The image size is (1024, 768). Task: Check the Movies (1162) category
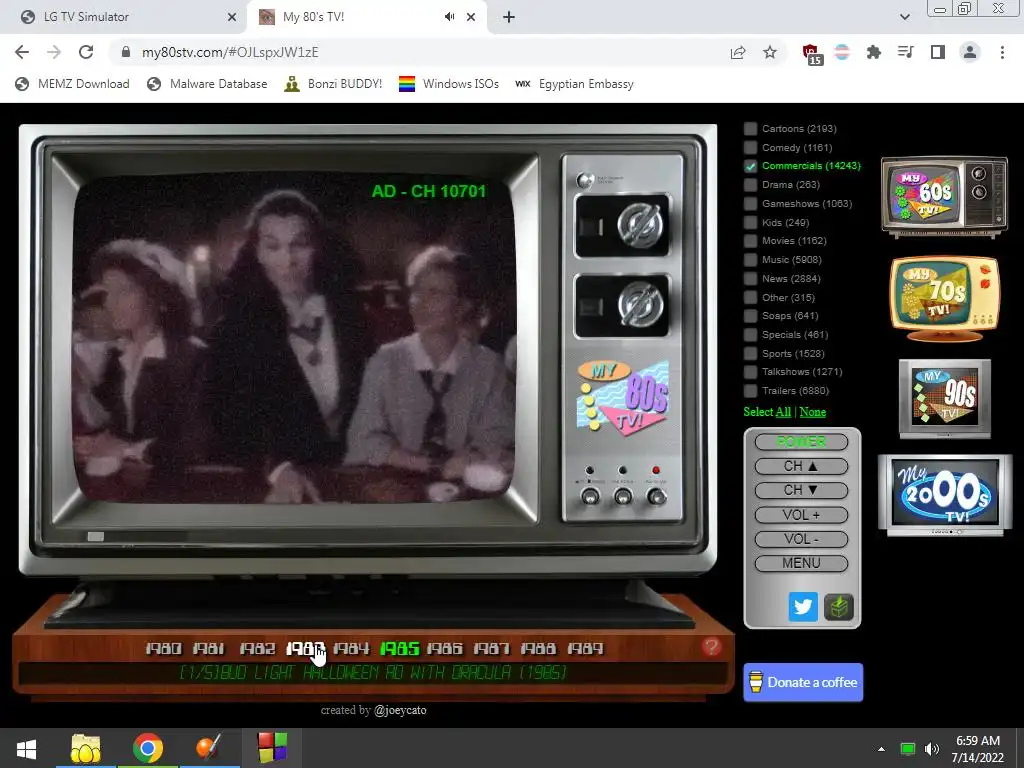click(x=751, y=241)
